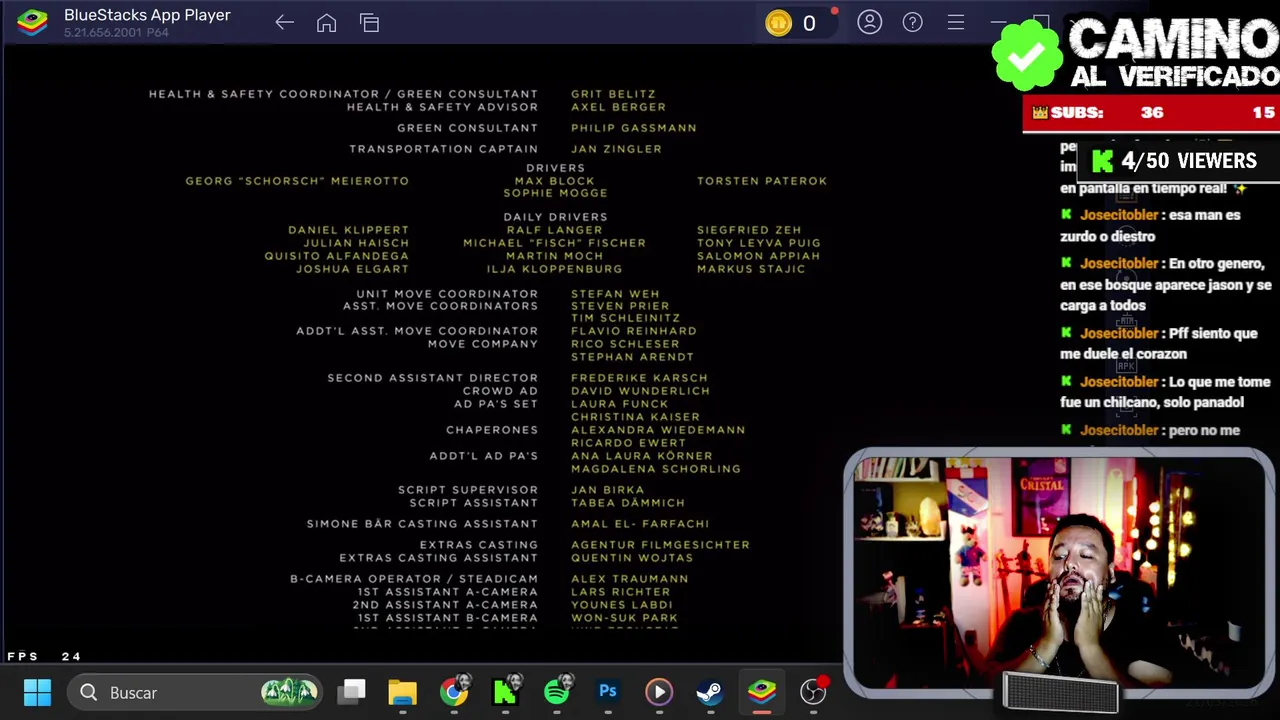
Task: Open Spotify from the taskbar
Action: [x=557, y=692]
